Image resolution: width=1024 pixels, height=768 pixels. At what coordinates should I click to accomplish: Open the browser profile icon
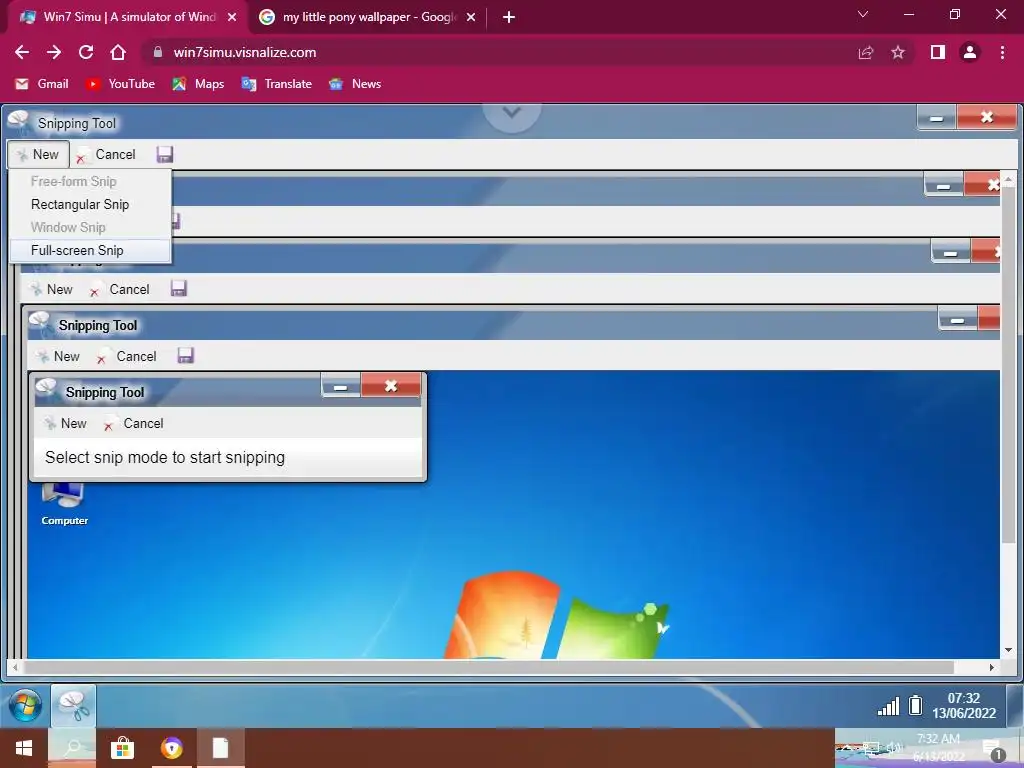coord(970,52)
